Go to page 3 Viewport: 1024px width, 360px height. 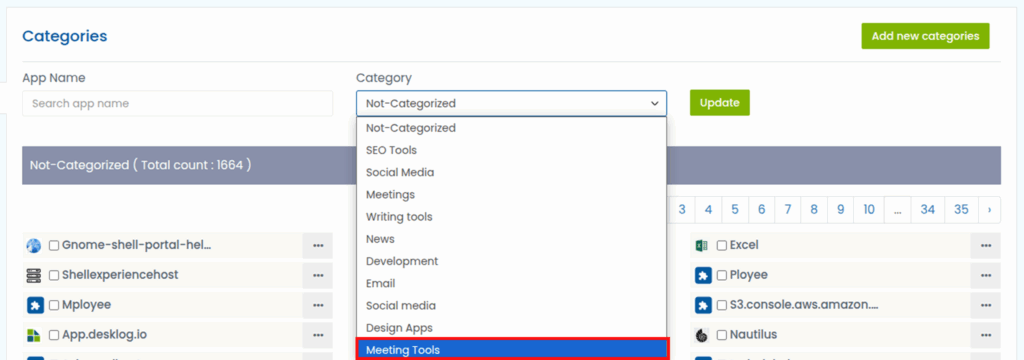pyautogui.click(x=682, y=210)
